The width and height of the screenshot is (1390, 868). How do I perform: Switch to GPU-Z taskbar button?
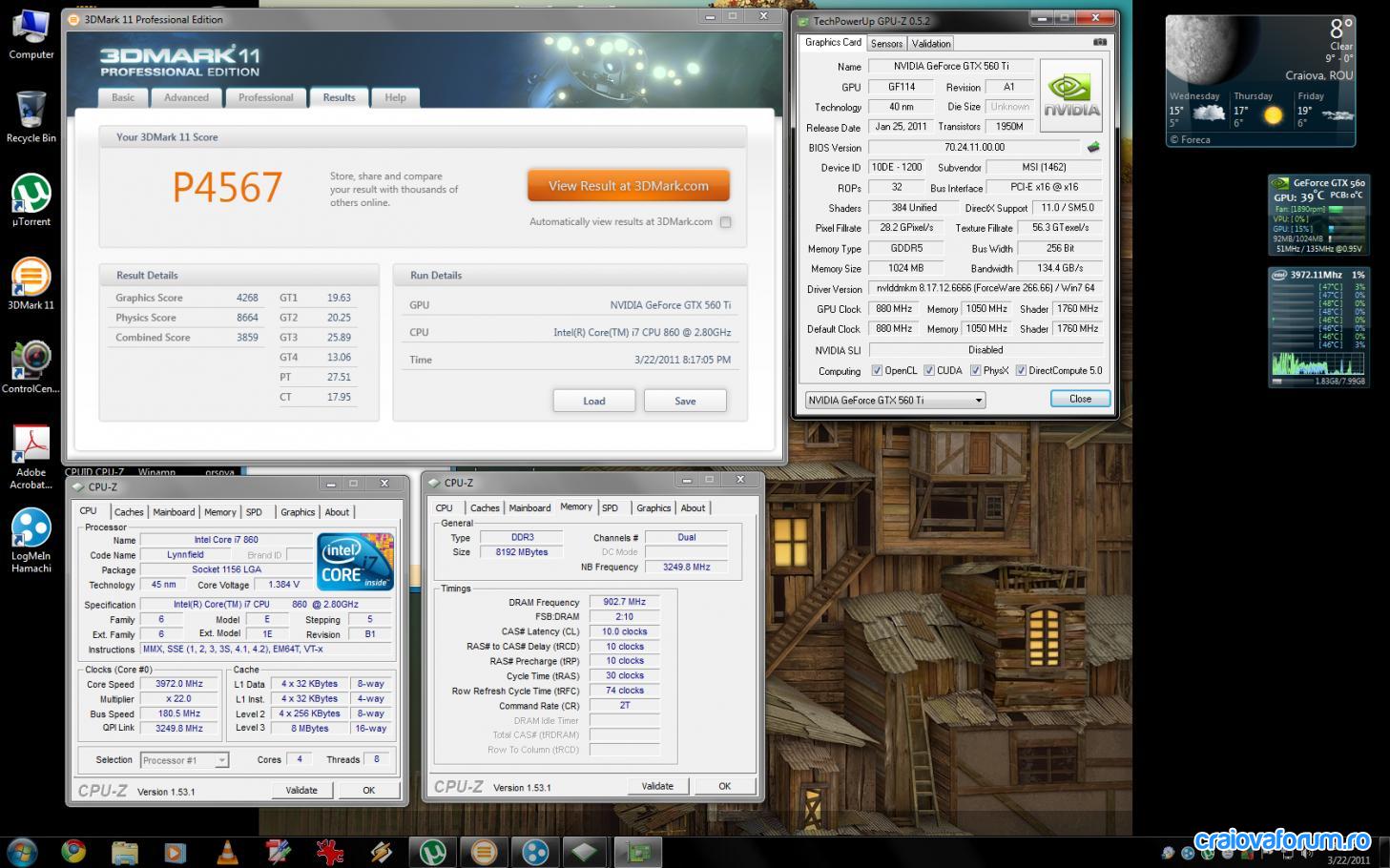pyautogui.click(x=638, y=851)
